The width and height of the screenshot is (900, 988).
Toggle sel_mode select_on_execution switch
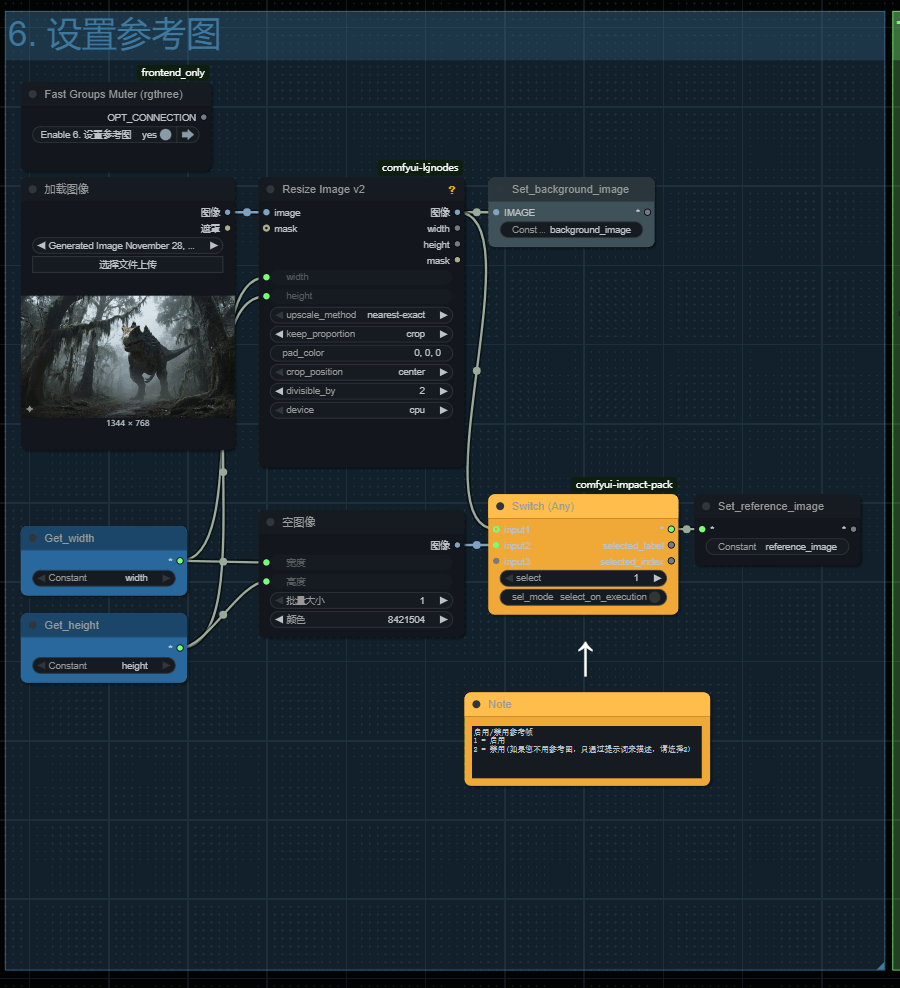654,597
